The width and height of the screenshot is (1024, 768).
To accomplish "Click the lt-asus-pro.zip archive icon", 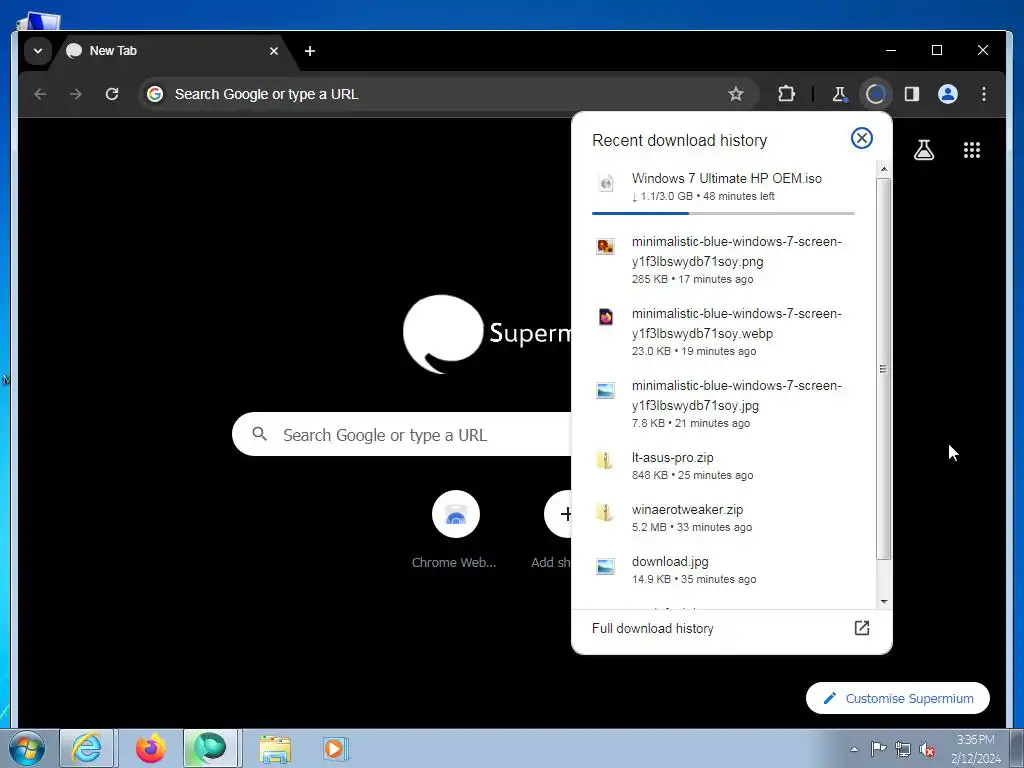I will point(605,460).
